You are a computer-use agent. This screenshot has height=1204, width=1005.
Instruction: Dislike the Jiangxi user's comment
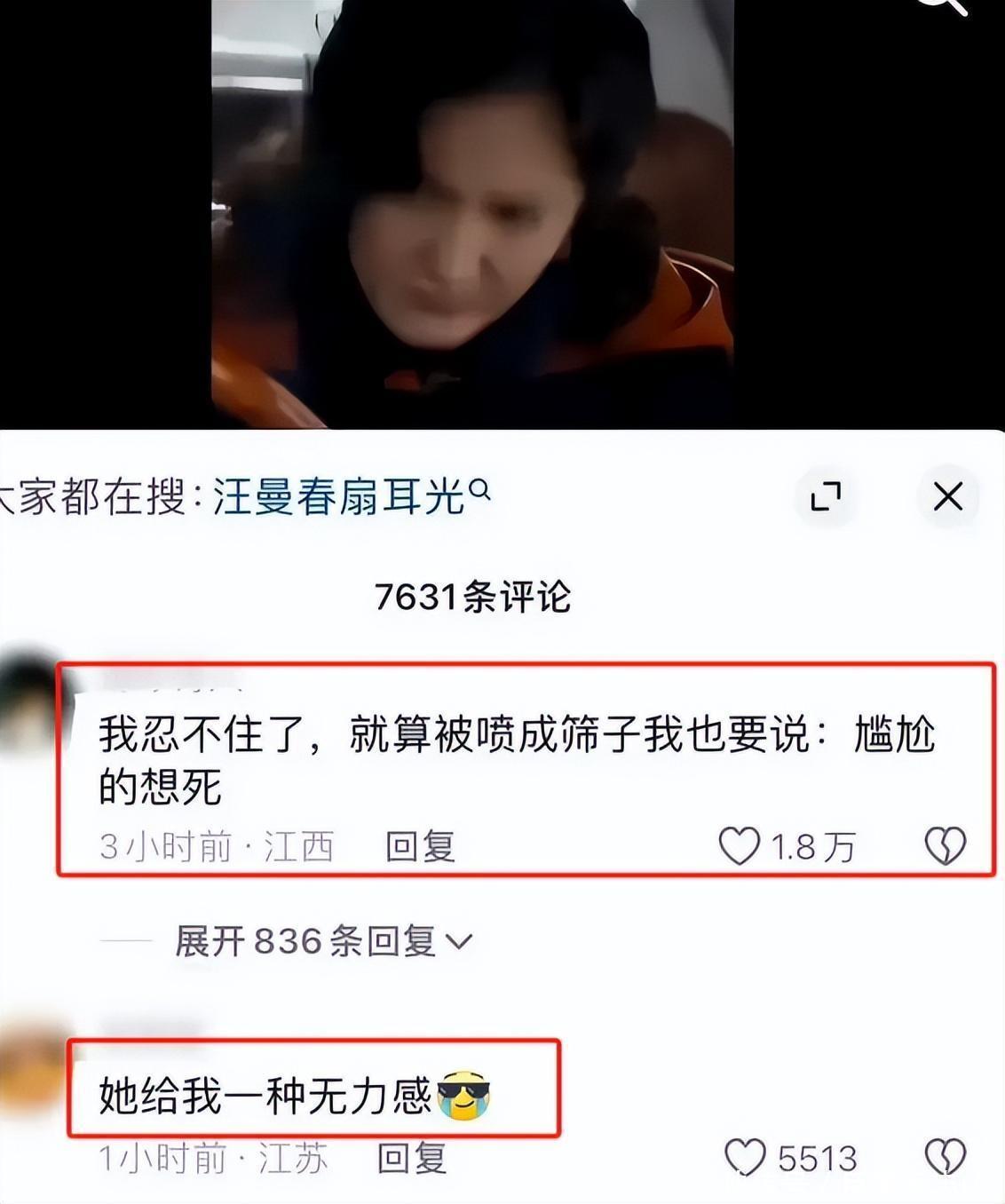click(946, 846)
